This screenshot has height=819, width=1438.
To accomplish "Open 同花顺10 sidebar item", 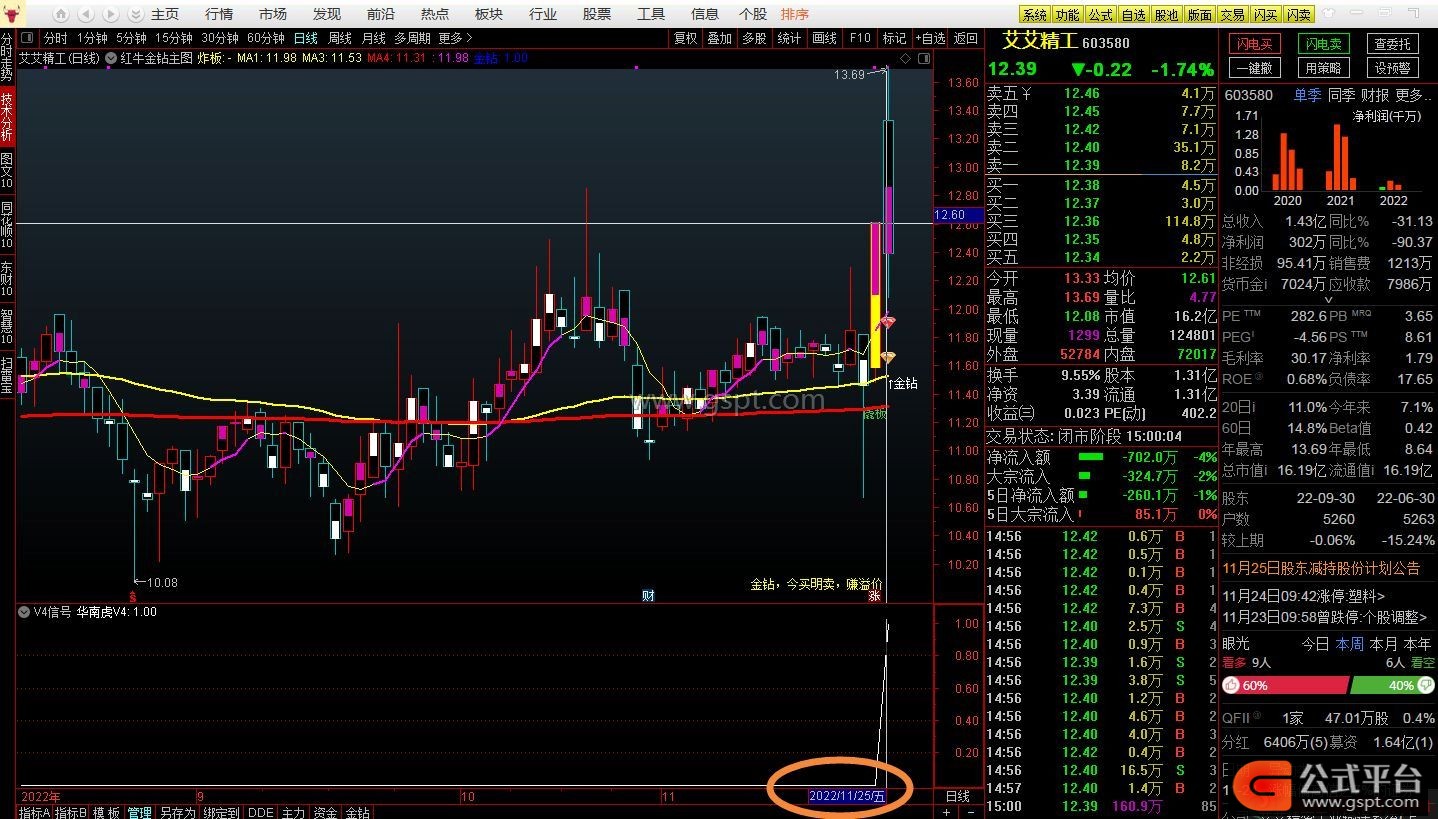I will 7,225.
